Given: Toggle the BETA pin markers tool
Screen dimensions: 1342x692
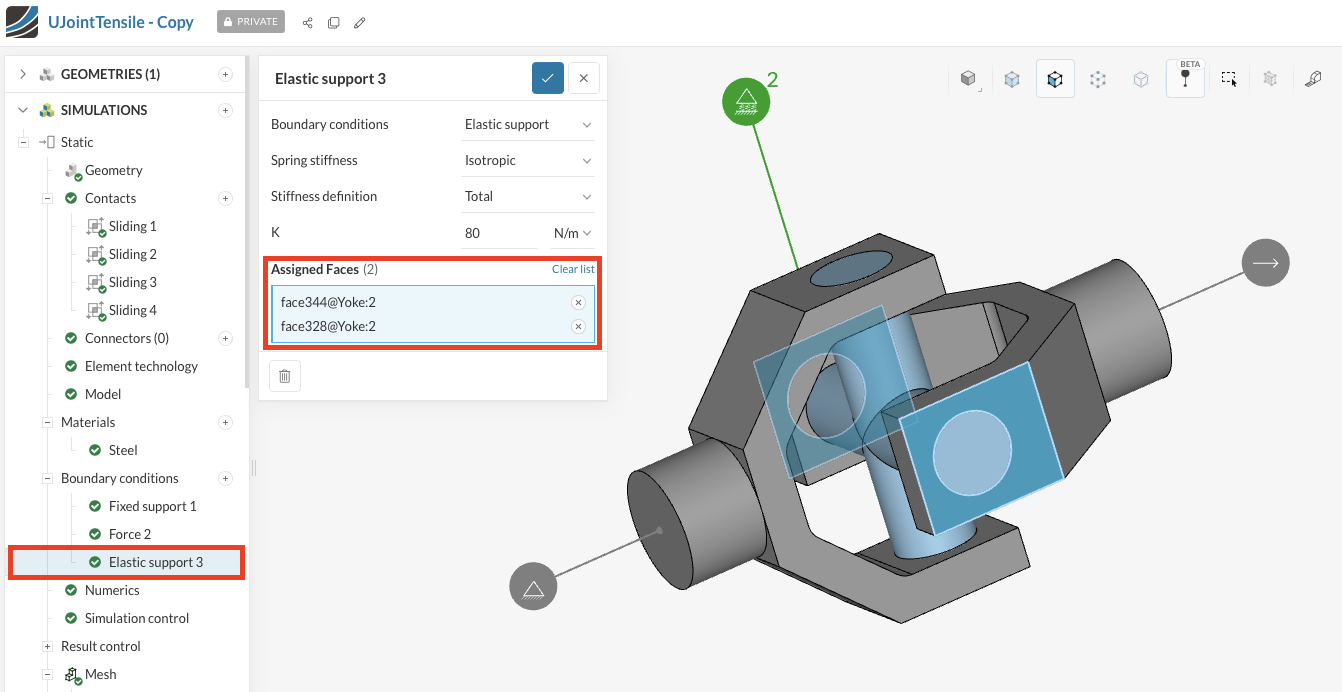Looking at the screenshot, I should tap(1185, 78).
